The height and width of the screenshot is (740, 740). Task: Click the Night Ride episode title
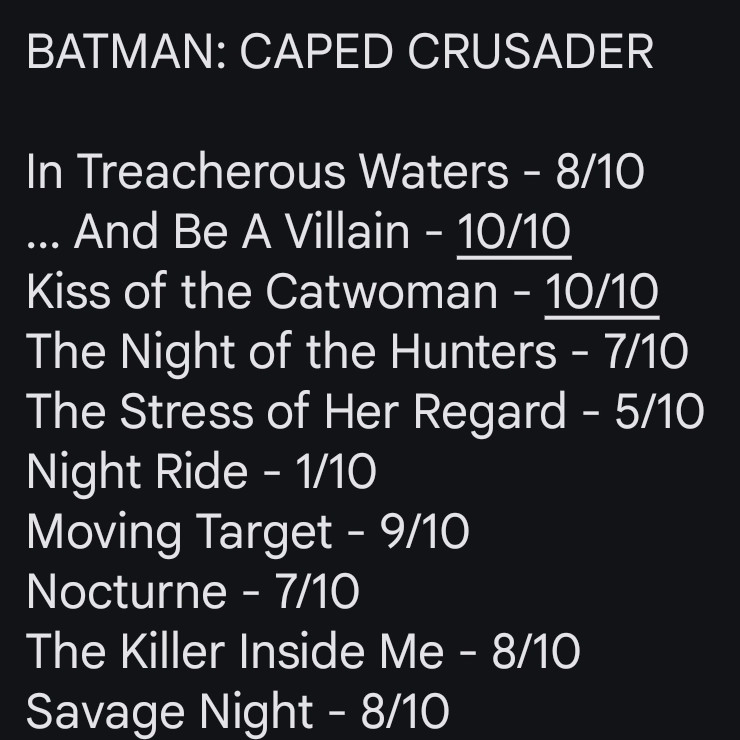[137, 472]
